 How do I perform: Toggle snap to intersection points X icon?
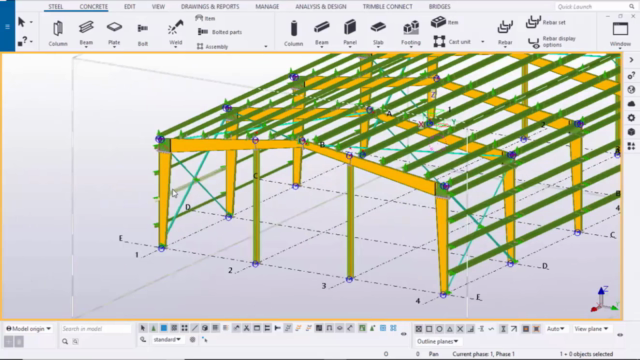460,329
